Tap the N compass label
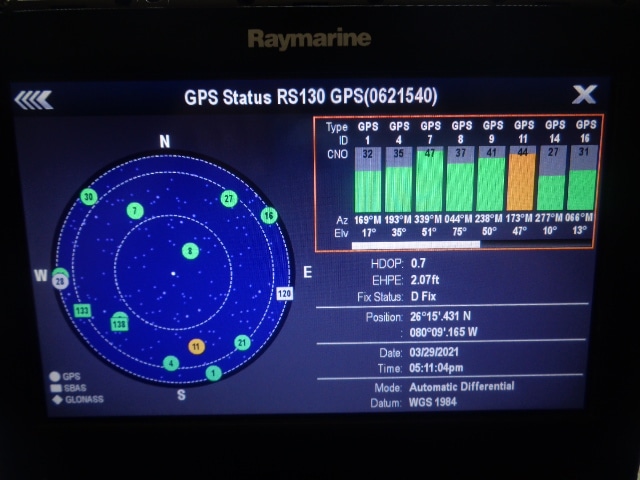Screen dimensions: 640x480 click(x=164, y=142)
